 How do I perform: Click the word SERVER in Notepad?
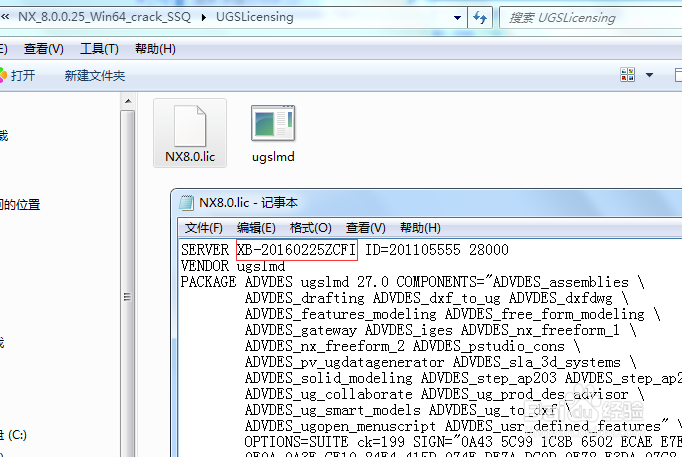click(x=205, y=250)
